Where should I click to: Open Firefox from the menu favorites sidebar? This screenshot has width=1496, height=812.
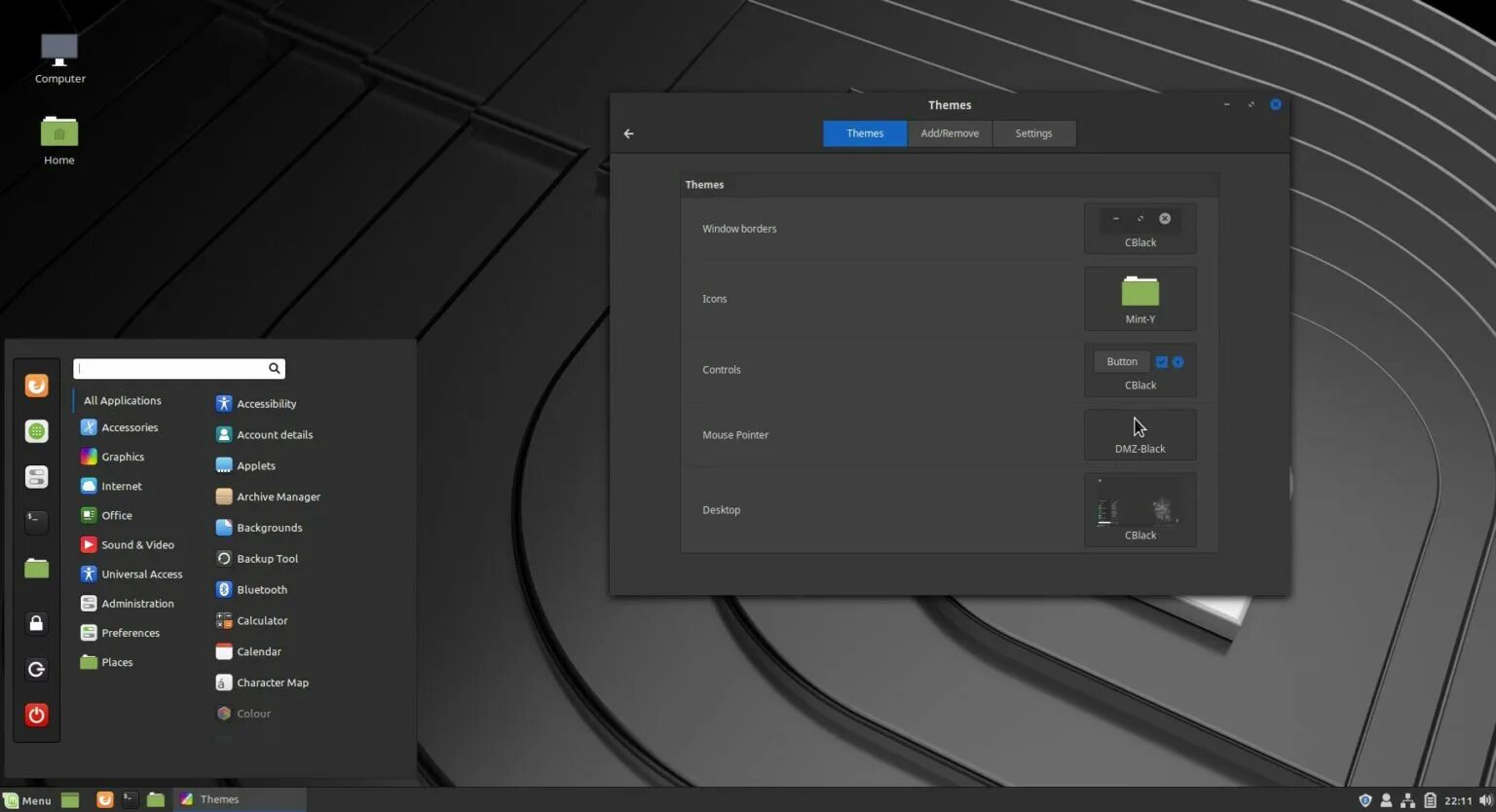click(36, 386)
